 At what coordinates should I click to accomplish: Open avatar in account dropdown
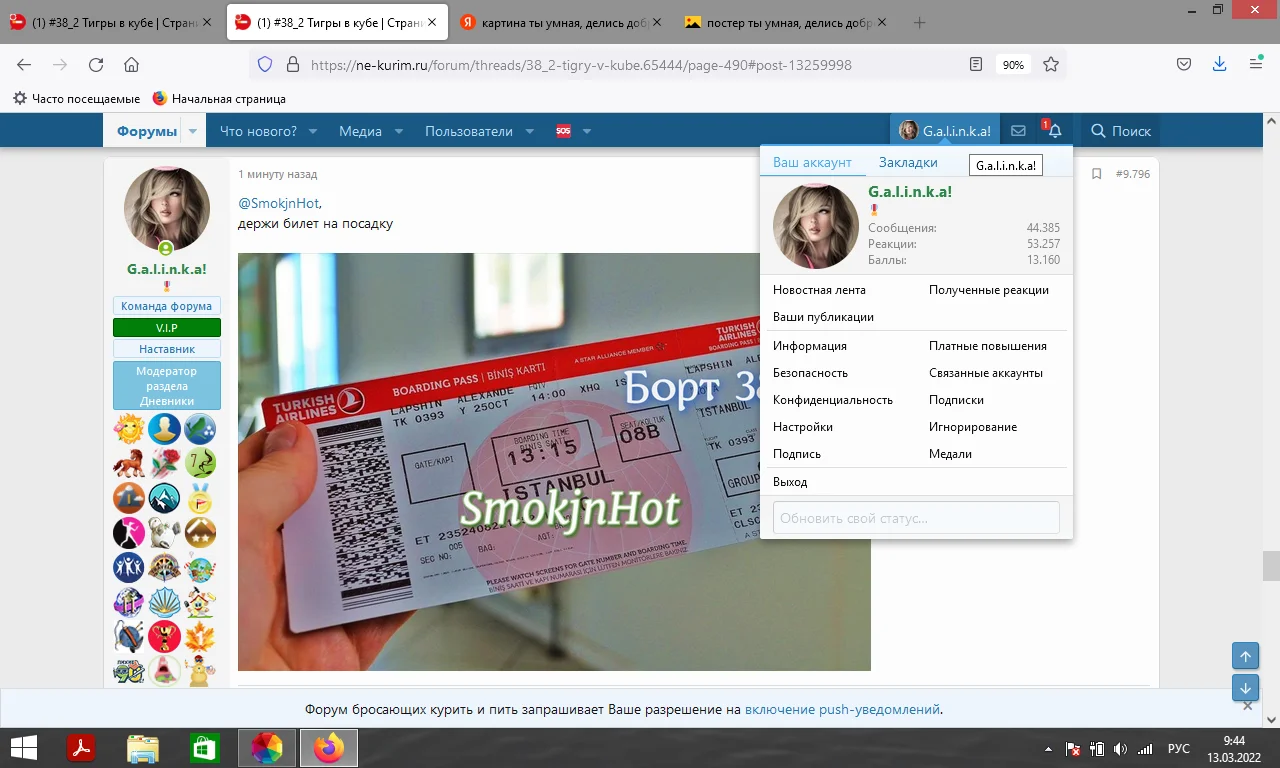[x=816, y=226]
